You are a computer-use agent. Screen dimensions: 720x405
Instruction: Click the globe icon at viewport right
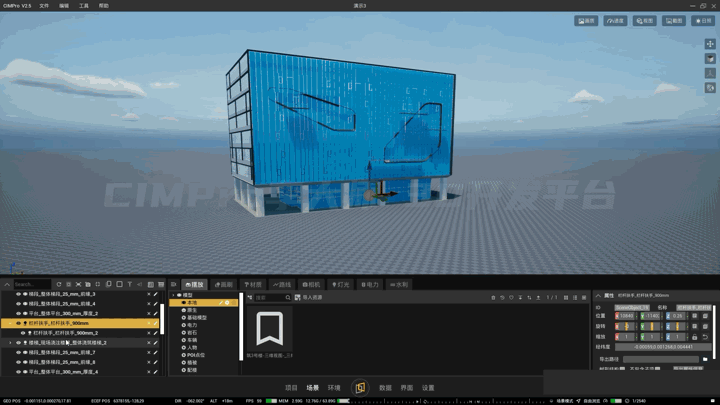[710, 88]
